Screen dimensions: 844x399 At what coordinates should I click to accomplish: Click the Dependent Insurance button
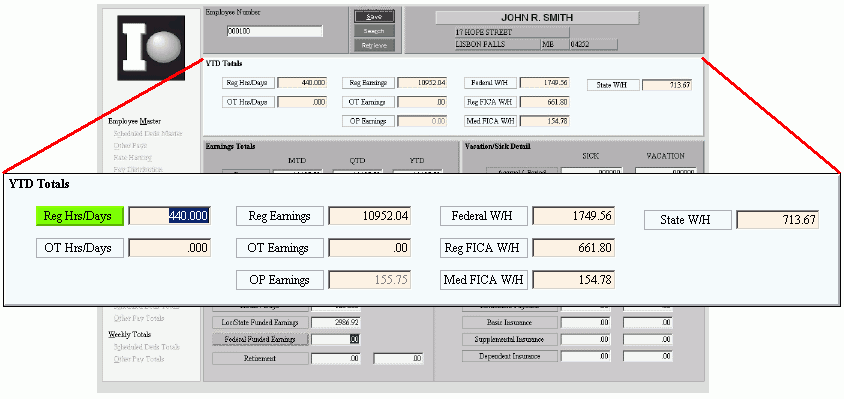(x=510, y=356)
